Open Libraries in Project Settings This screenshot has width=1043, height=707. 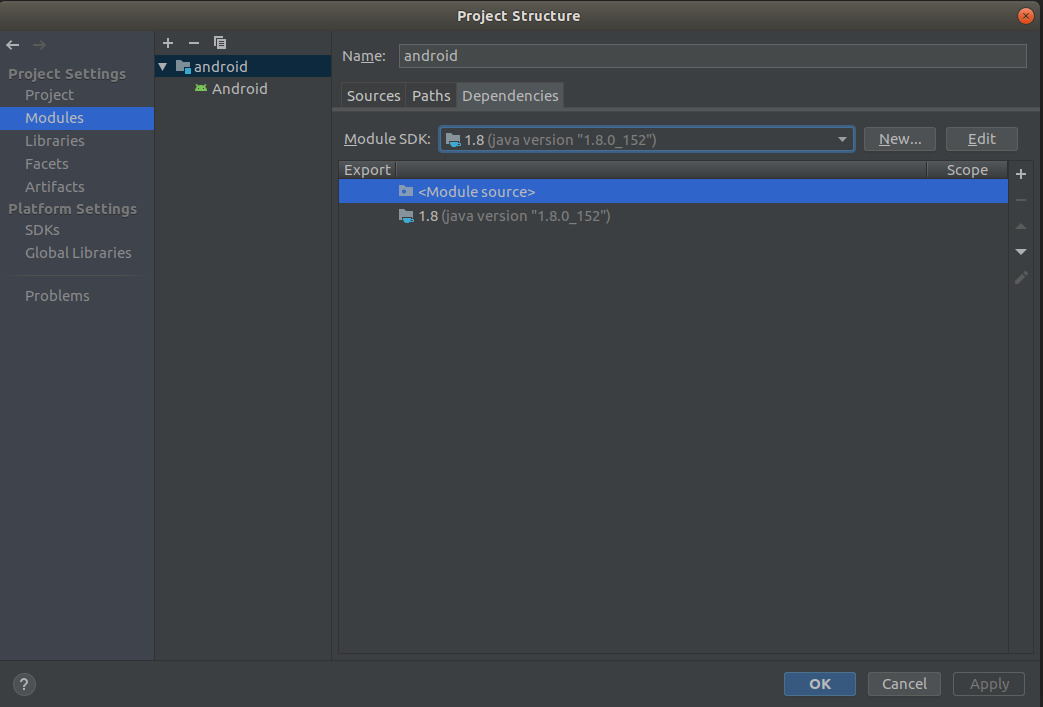coord(55,141)
